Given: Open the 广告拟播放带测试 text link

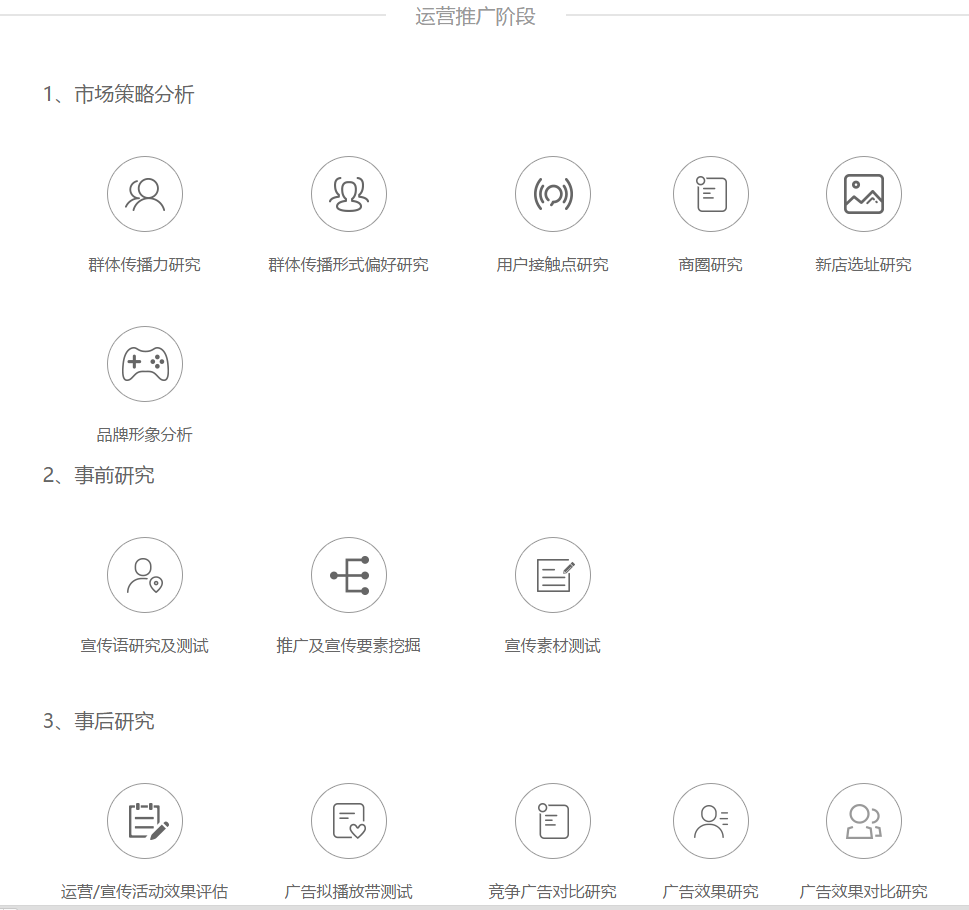Looking at the screenshot, I should [349, 892].
